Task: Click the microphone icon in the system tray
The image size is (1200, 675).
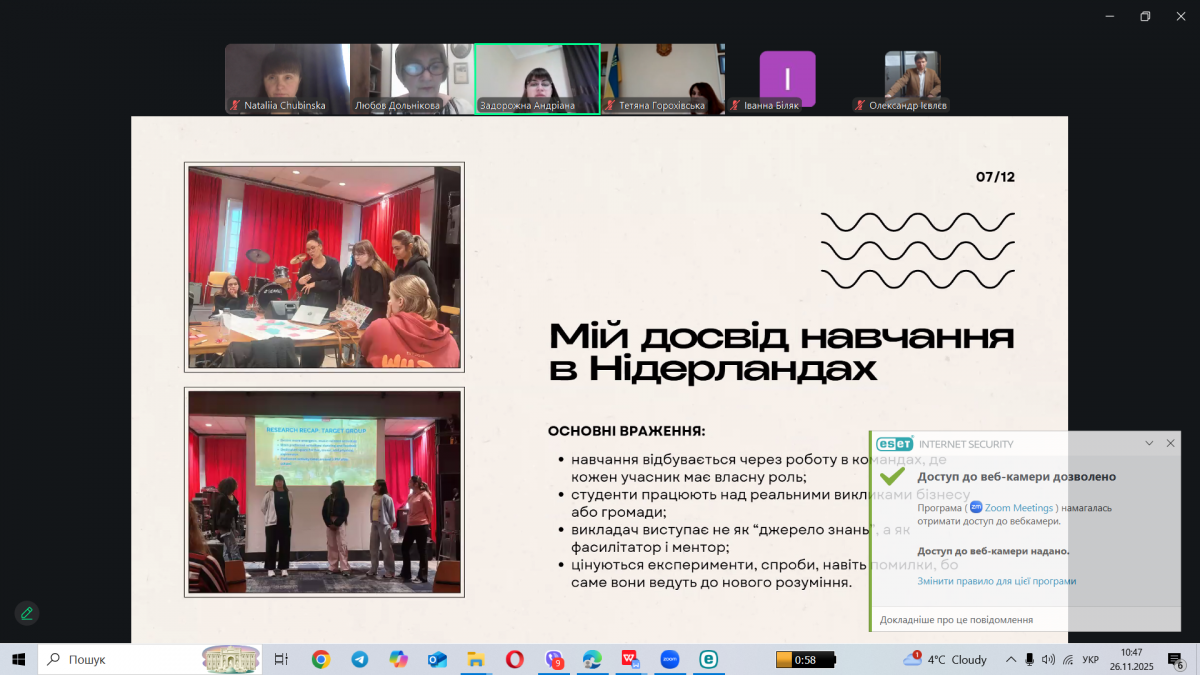Action: coord(1029,660)
